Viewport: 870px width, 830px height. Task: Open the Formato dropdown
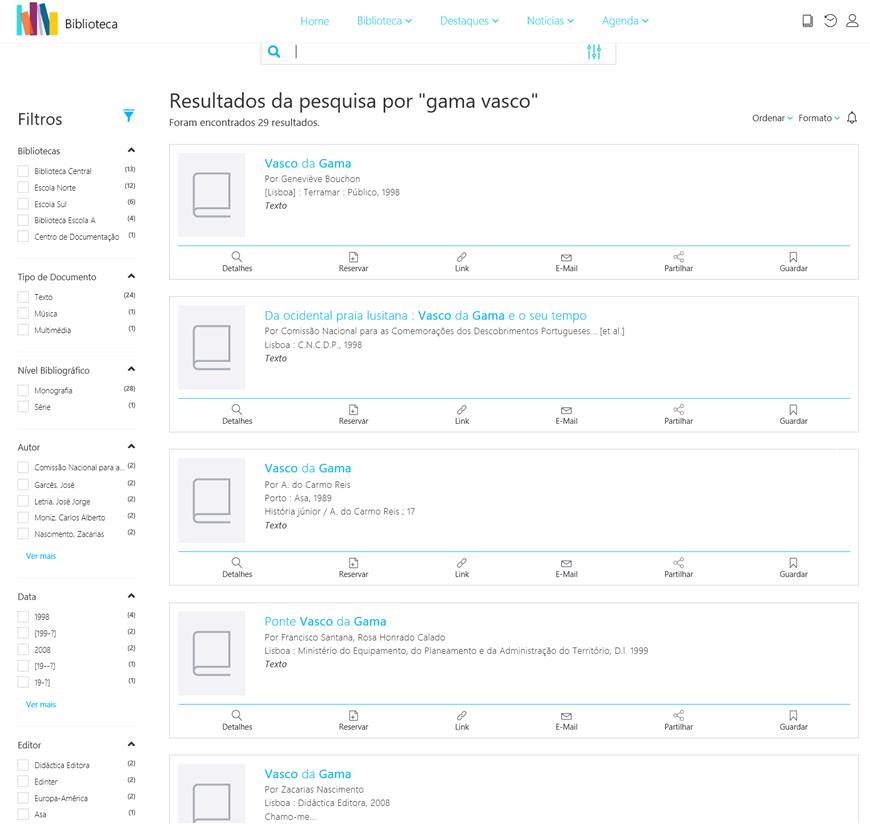[819, 118]
